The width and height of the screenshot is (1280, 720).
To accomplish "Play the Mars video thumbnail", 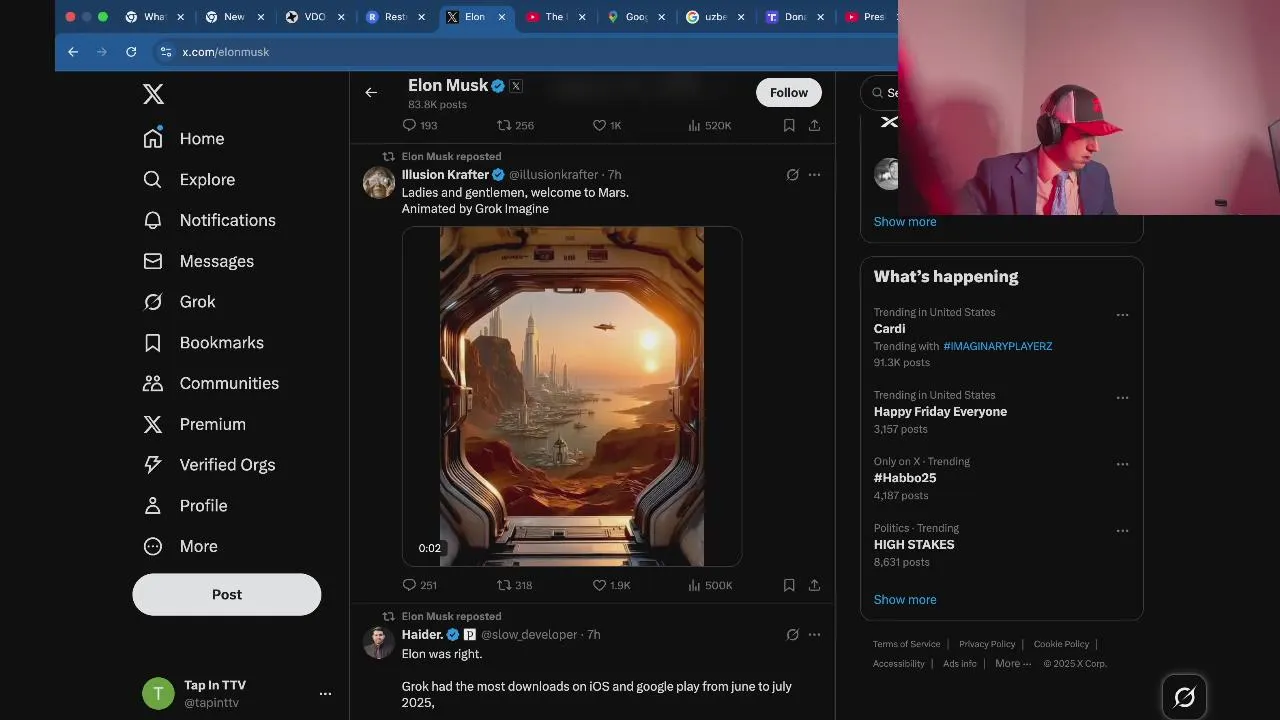I will (x=572, y=396).
